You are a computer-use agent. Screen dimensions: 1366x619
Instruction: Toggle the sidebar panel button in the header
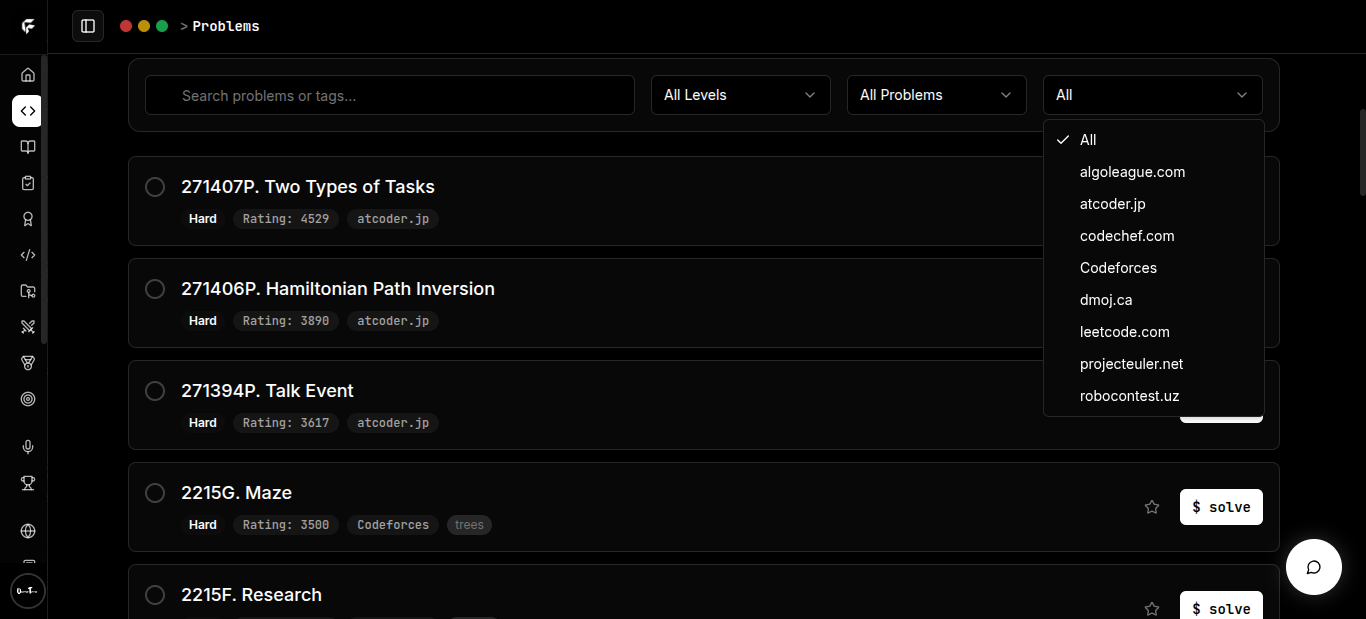88,26
